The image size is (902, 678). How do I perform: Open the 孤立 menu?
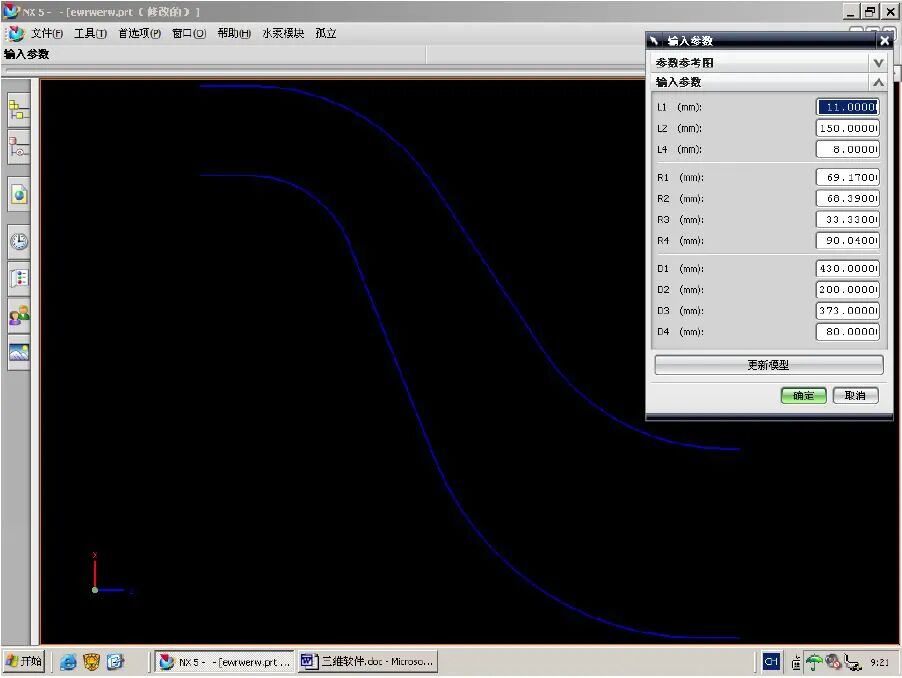pos(326,33)
